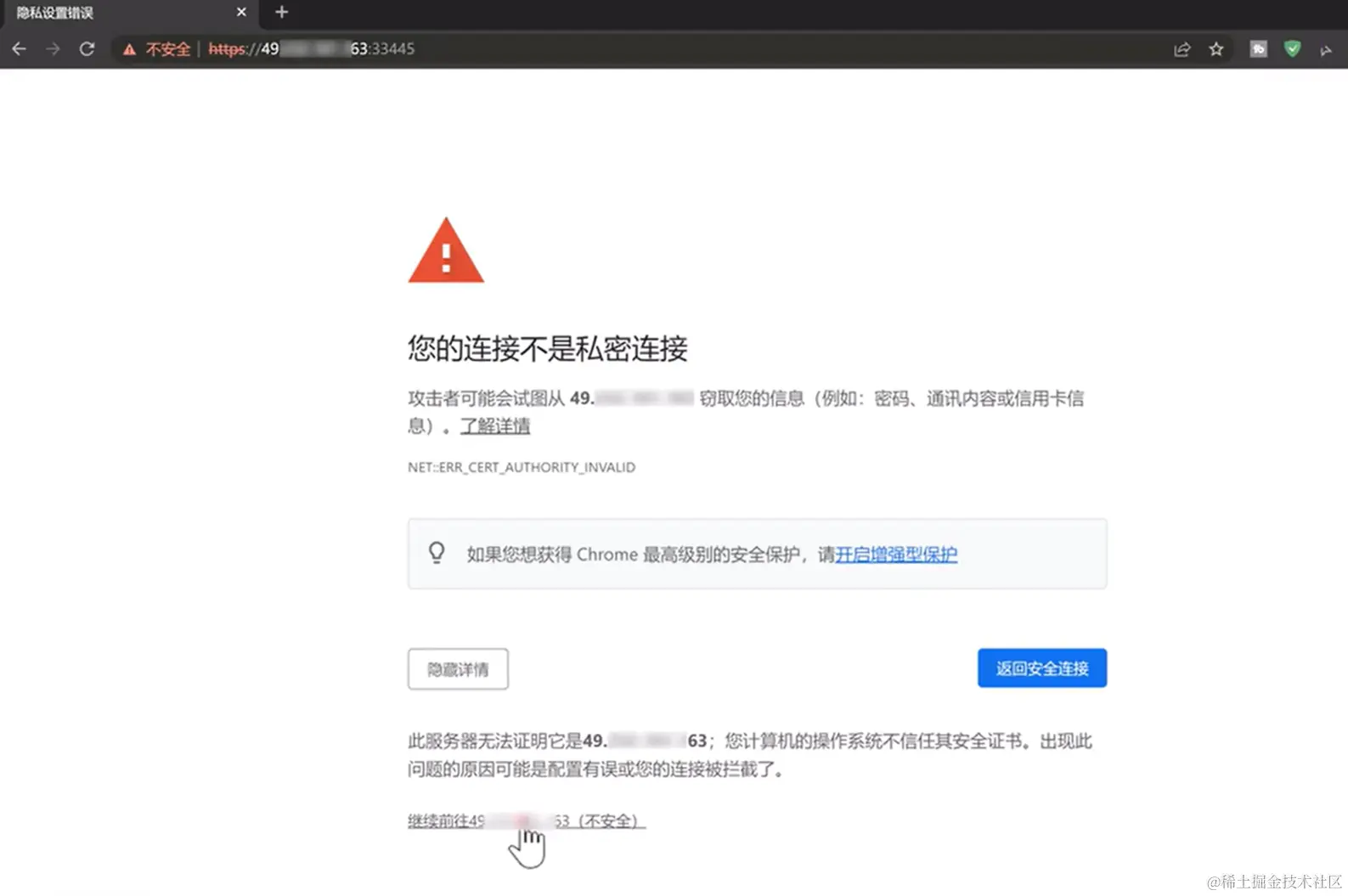This screenshot has height=896, width=1348.
Task: Click the red warning triangle on the page
Action: [446, 251]
